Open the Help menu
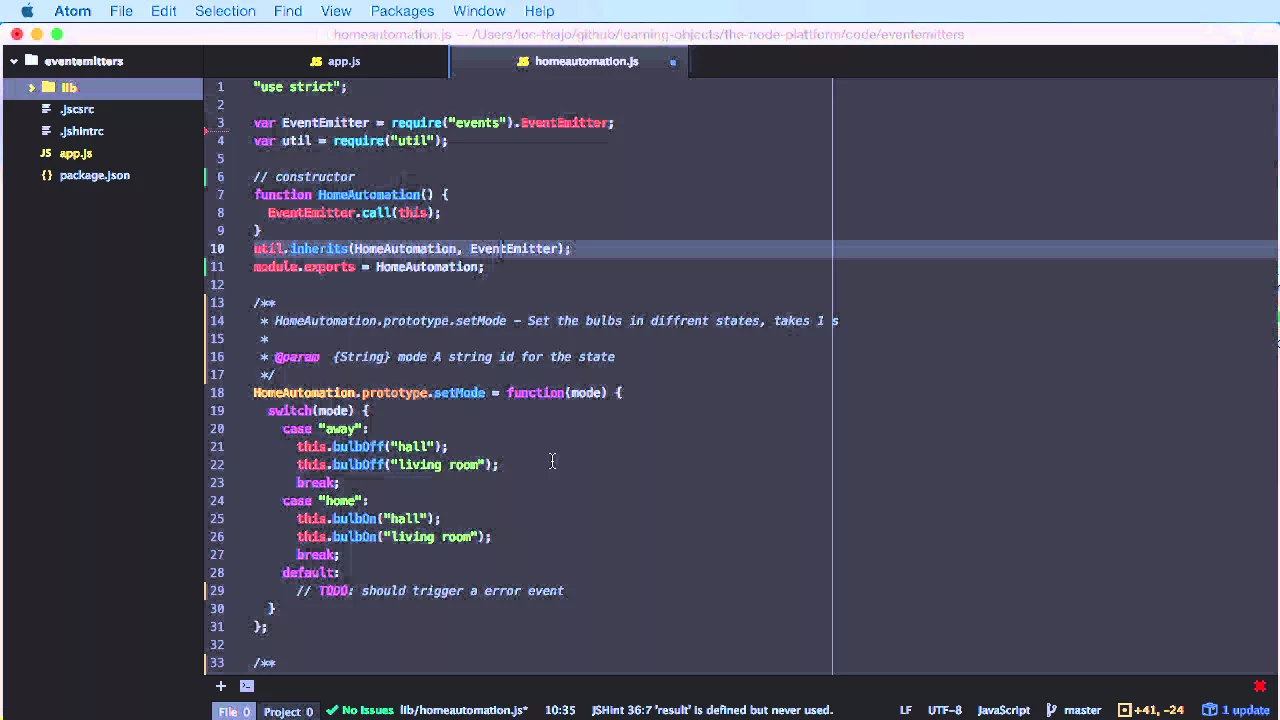The width and height of the screenshot is (1280, 720). tap(539, 11)
